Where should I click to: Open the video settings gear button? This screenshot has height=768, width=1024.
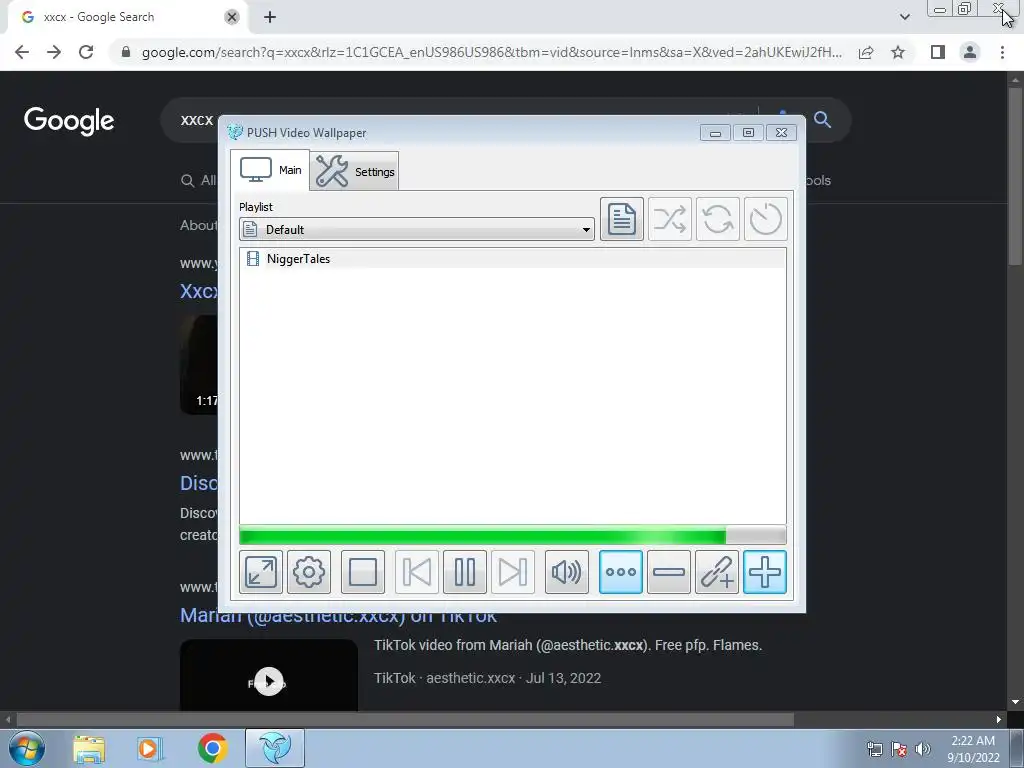tap(308, 572)
